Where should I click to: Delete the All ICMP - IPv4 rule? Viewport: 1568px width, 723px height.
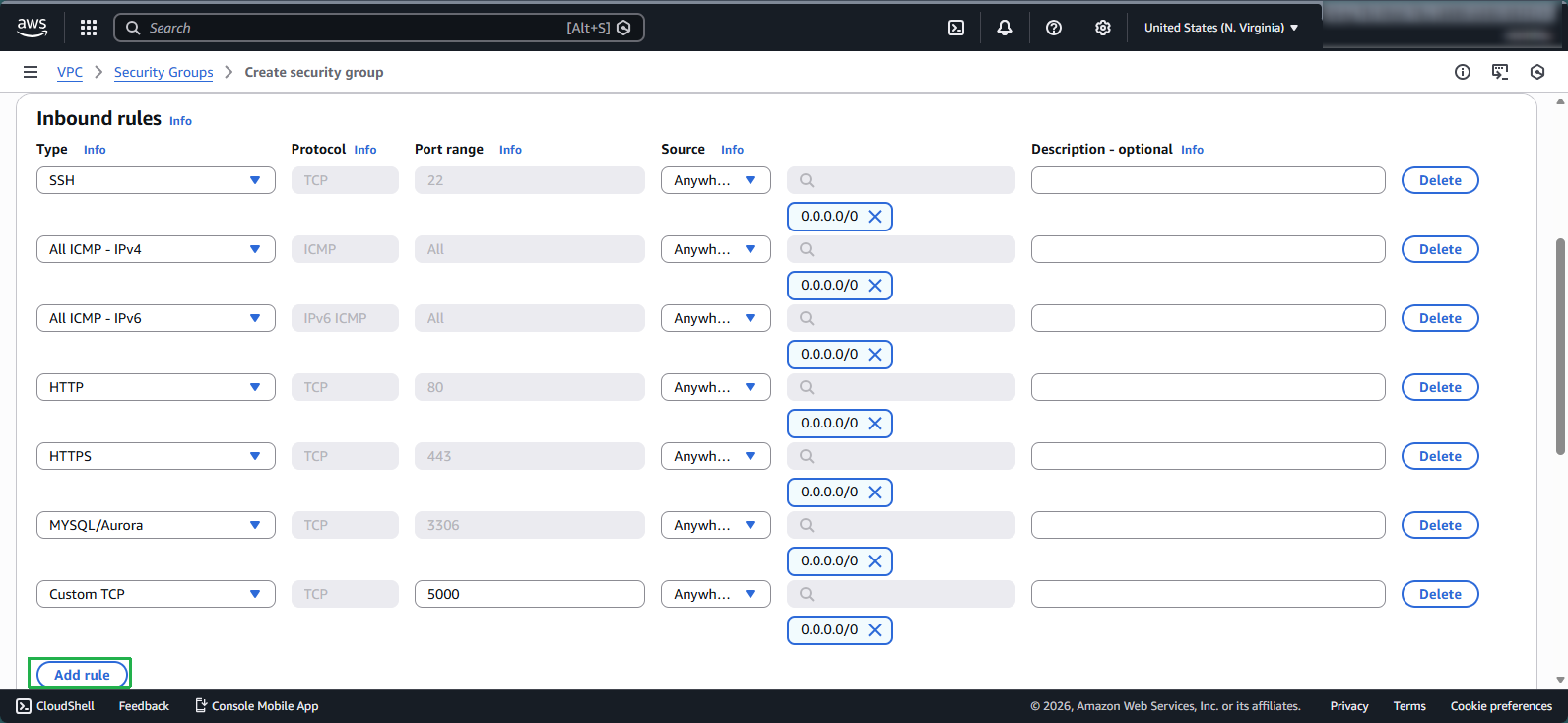[x=1440, y=249]
